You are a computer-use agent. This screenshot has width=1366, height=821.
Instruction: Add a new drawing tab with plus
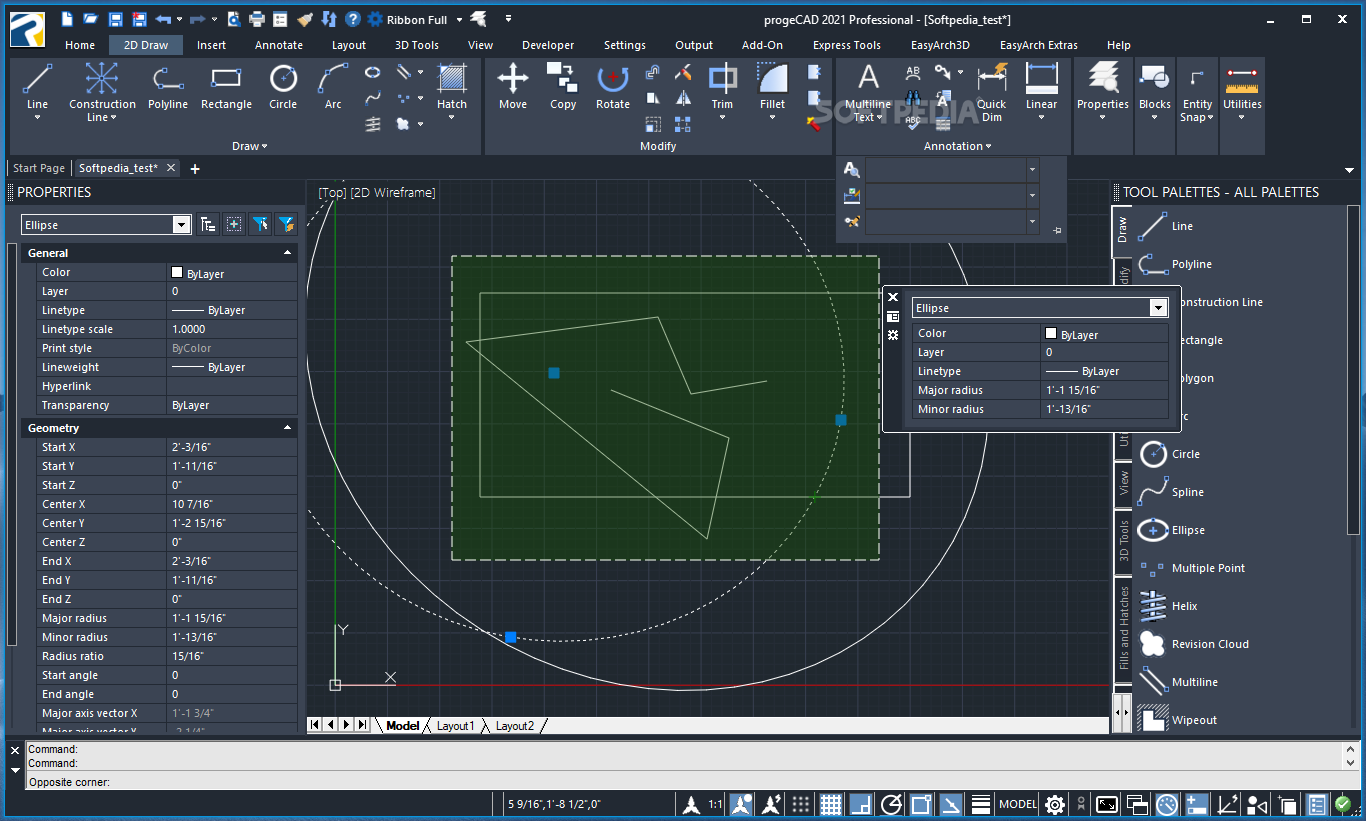195,169
